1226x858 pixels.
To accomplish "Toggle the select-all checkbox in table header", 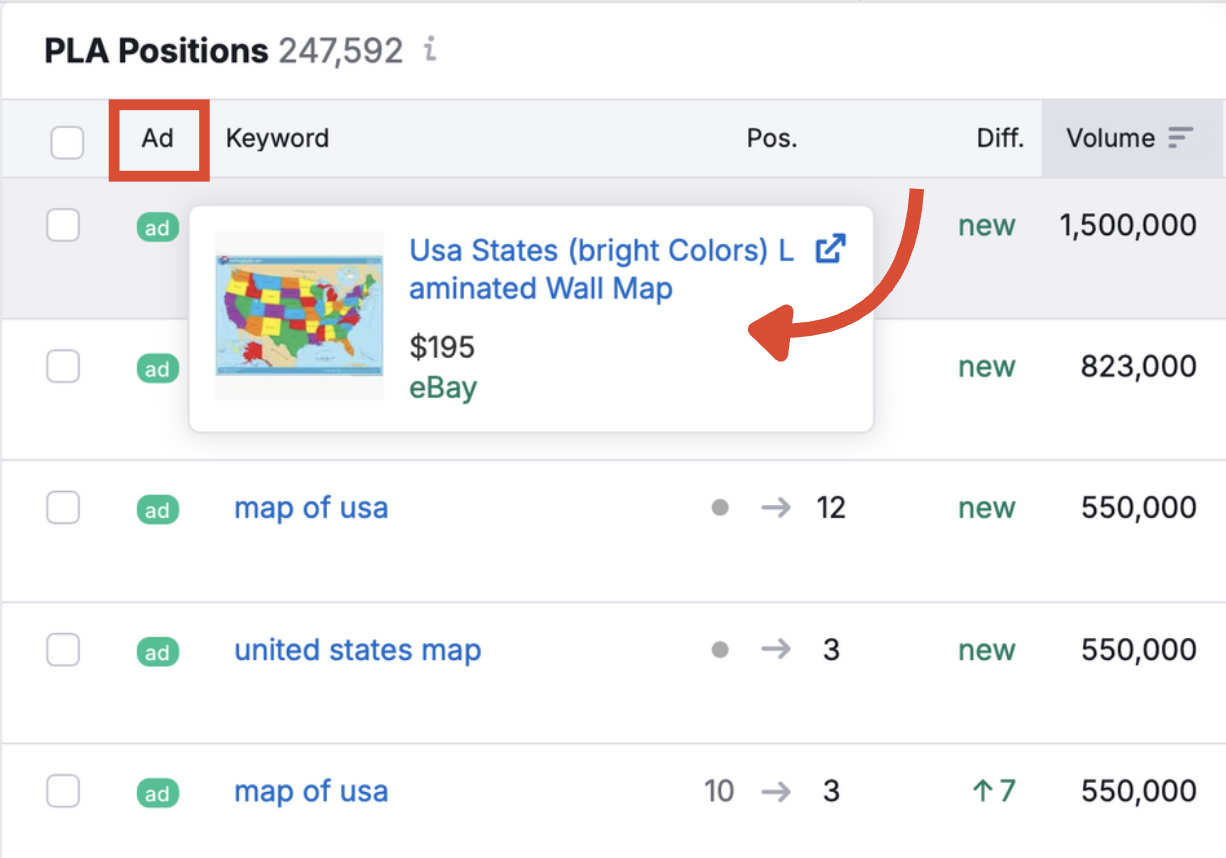I will pyautogui.click(x=67, y=142).
